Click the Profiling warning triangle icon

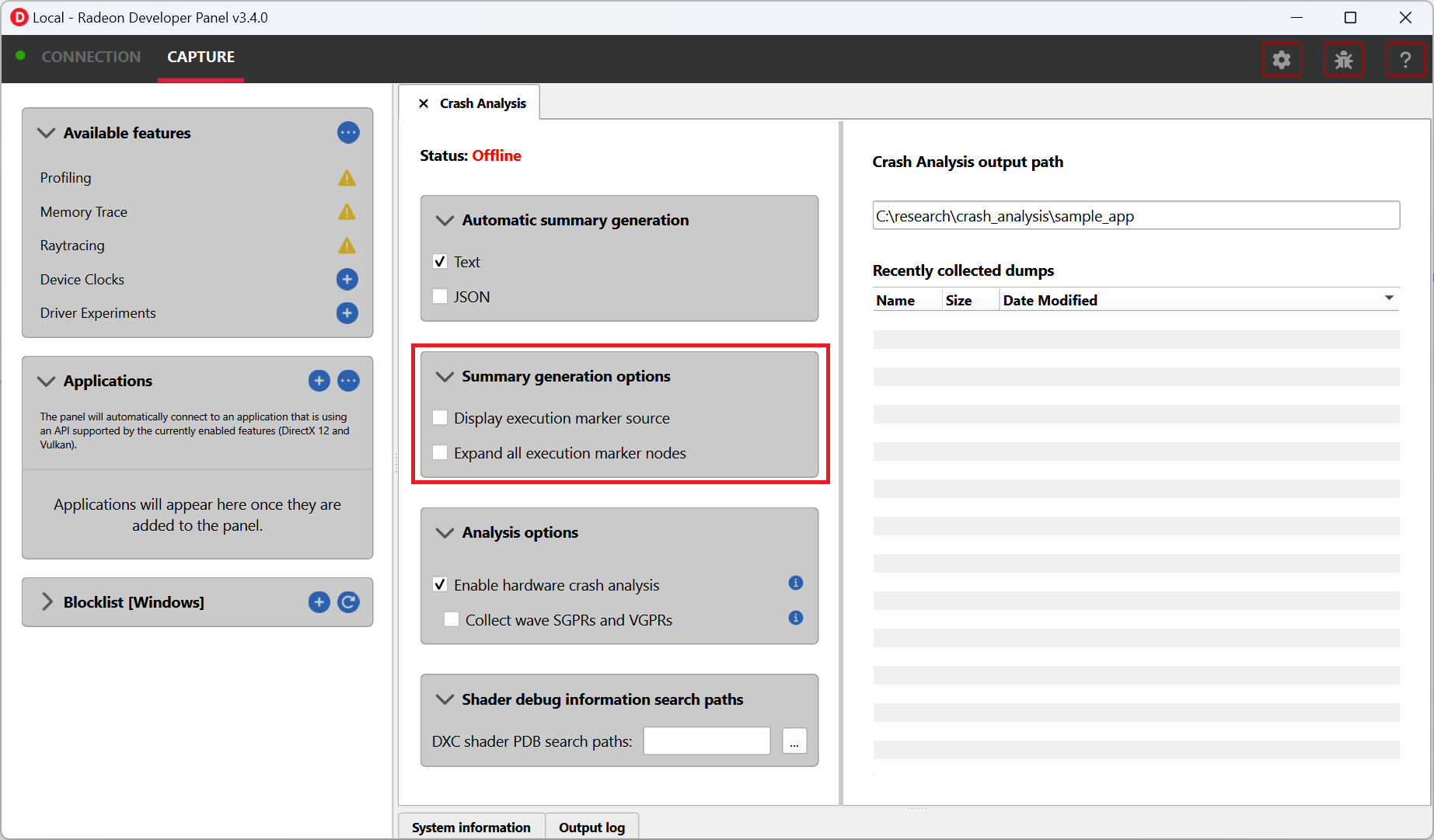tap(347, 178)
